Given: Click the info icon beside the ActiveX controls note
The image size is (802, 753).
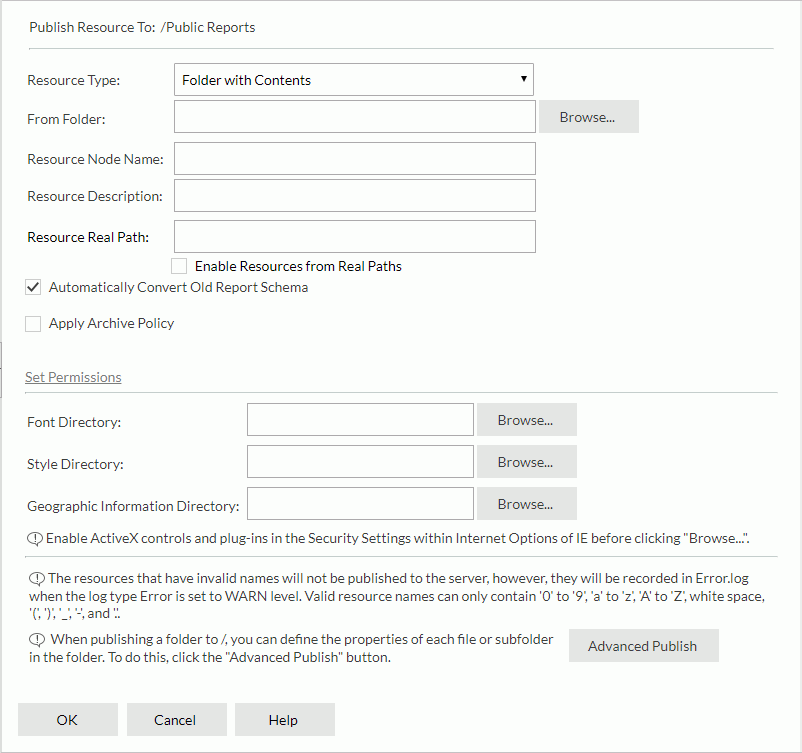Looking at the screenshot, I should (x=35, y=538).
